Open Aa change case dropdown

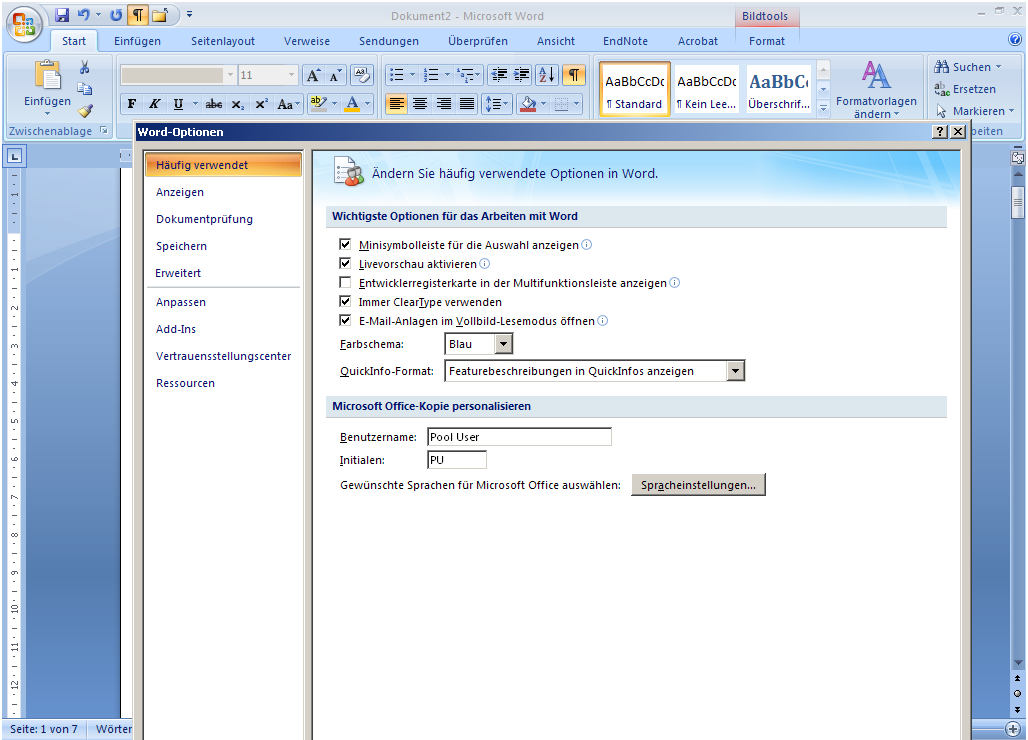tap(288, 104)
